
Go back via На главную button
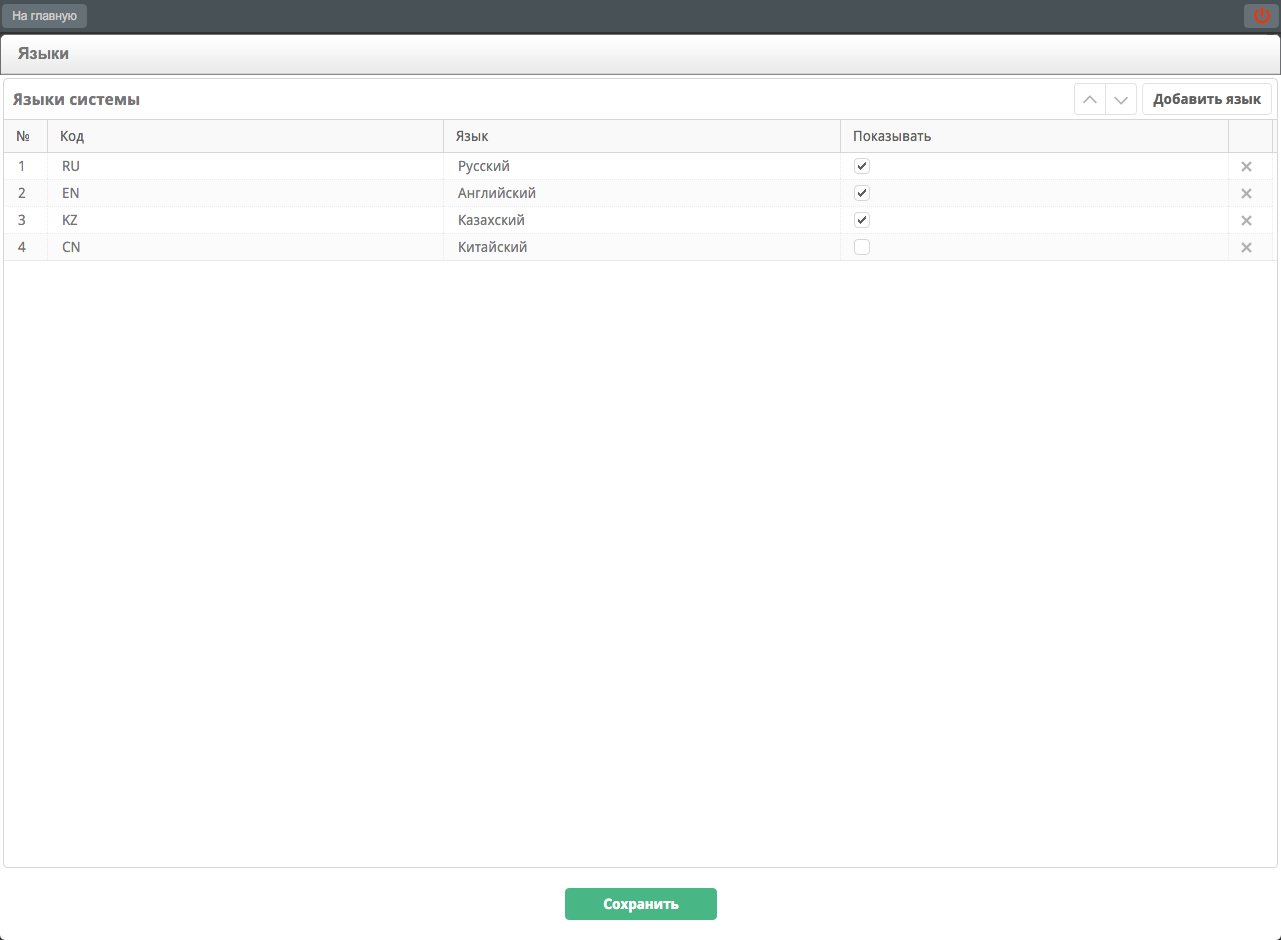tap(44, 16)
